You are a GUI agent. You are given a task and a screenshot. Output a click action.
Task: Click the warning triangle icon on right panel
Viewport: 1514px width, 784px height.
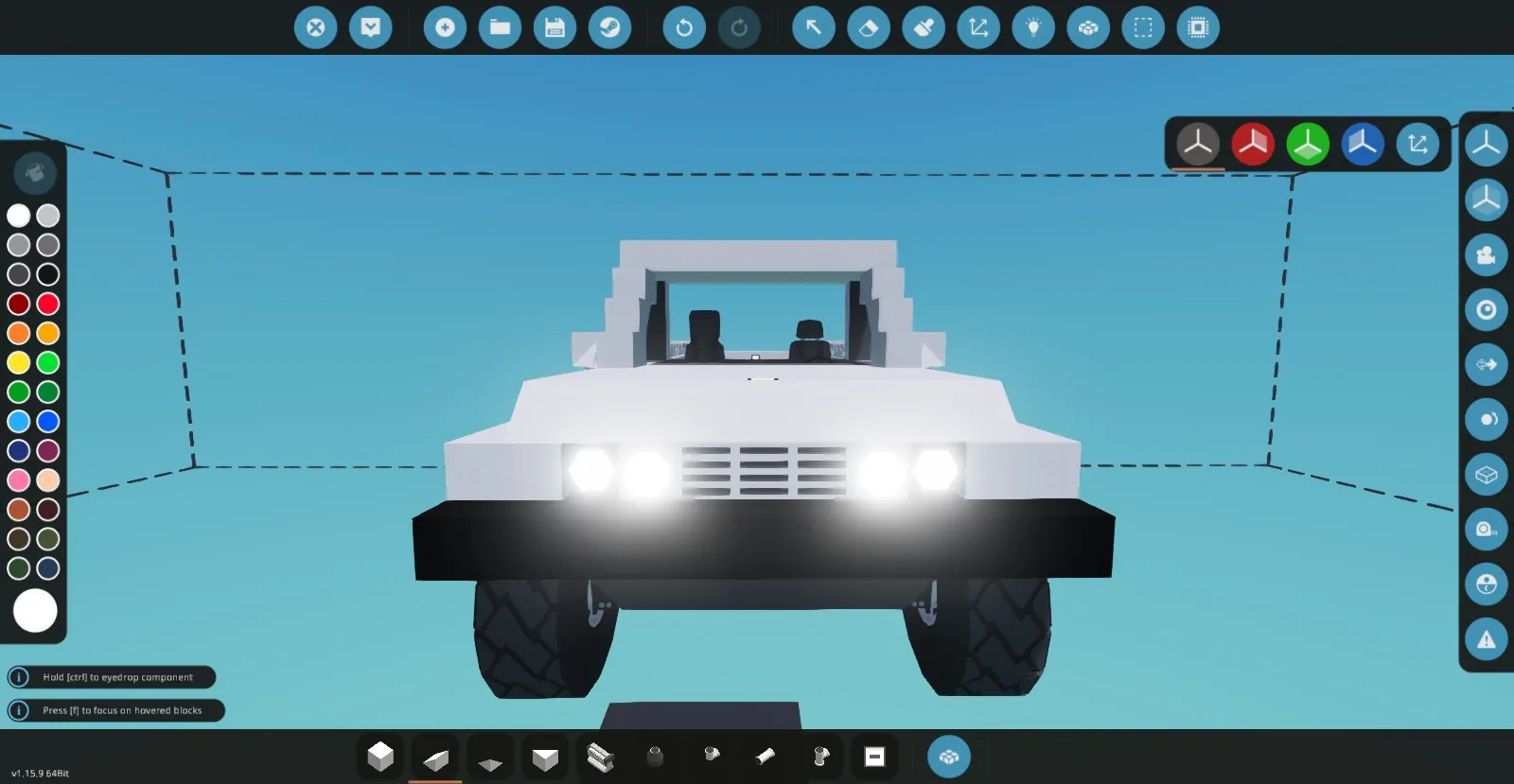1486,639
